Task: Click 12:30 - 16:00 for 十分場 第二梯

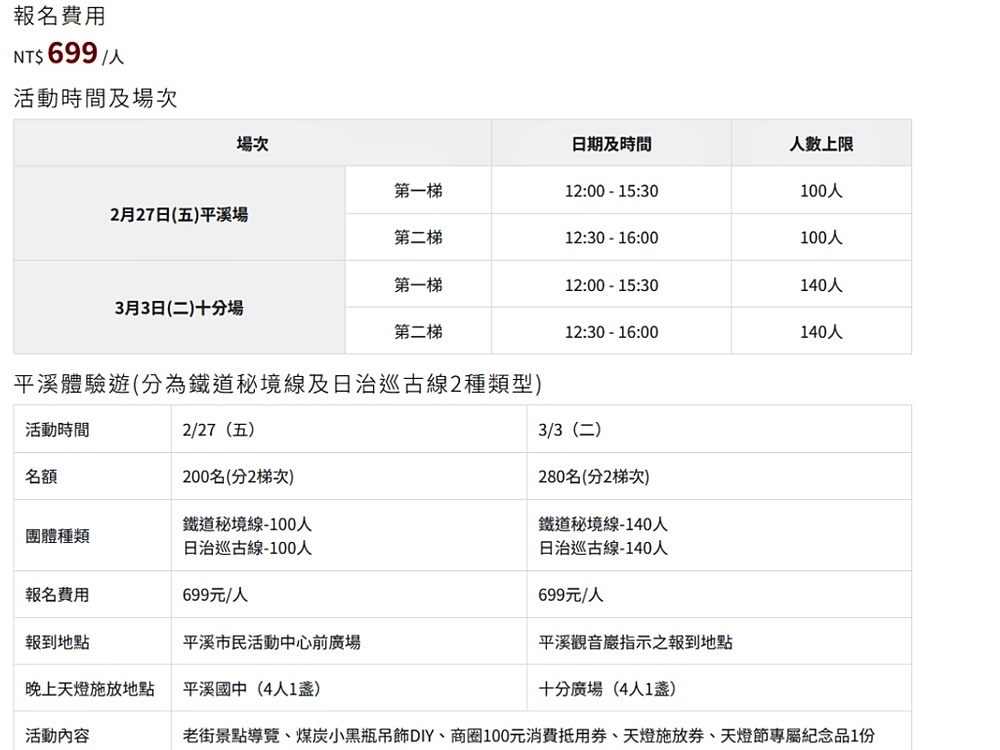Action: [x=611, y=332]
